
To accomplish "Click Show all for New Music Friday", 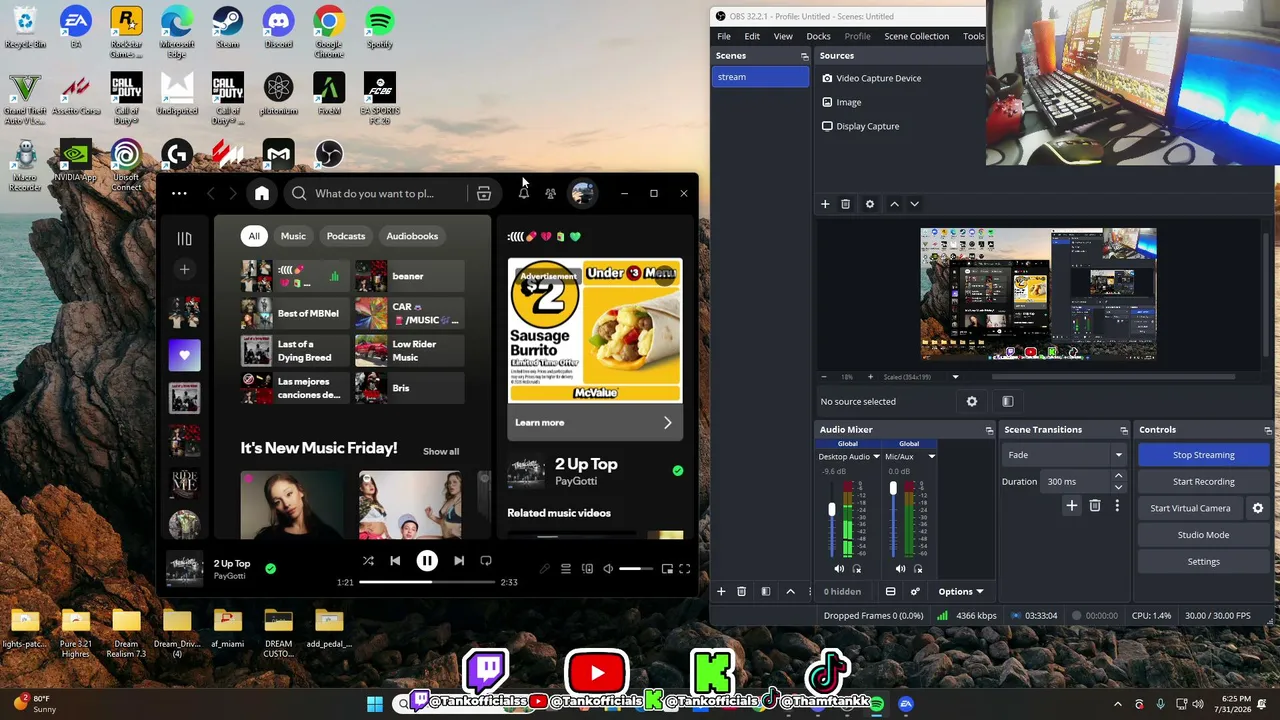I will 441,452.
